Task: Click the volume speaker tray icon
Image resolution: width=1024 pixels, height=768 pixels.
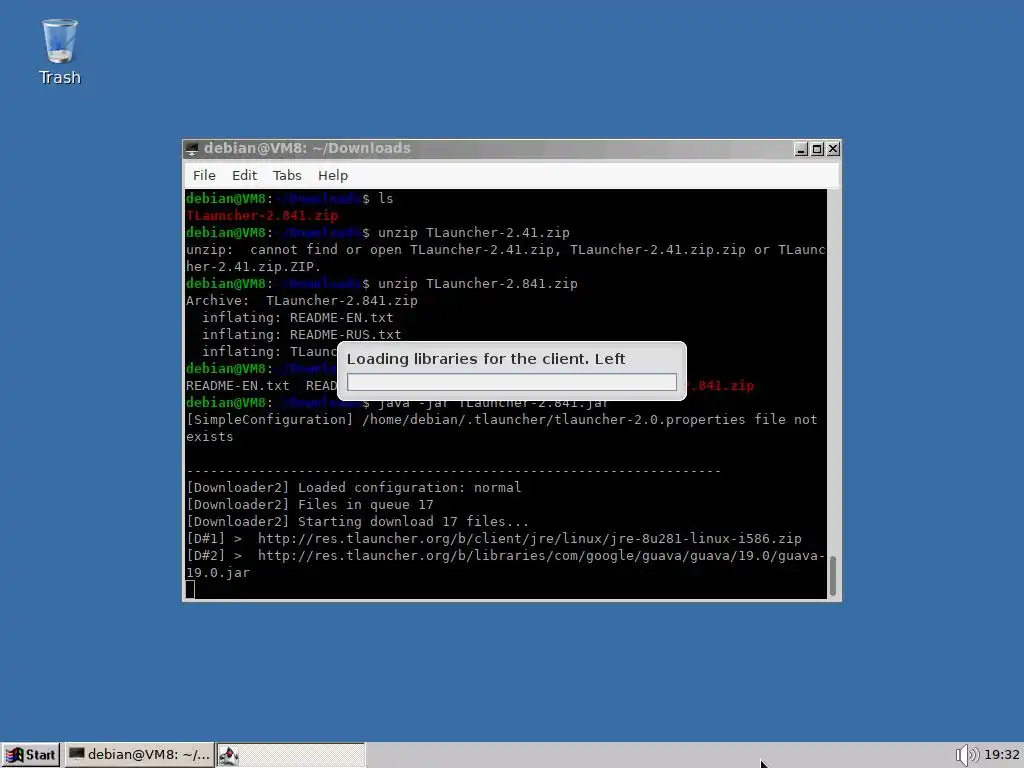Action: pyautogui.click(x=967, y=755)
